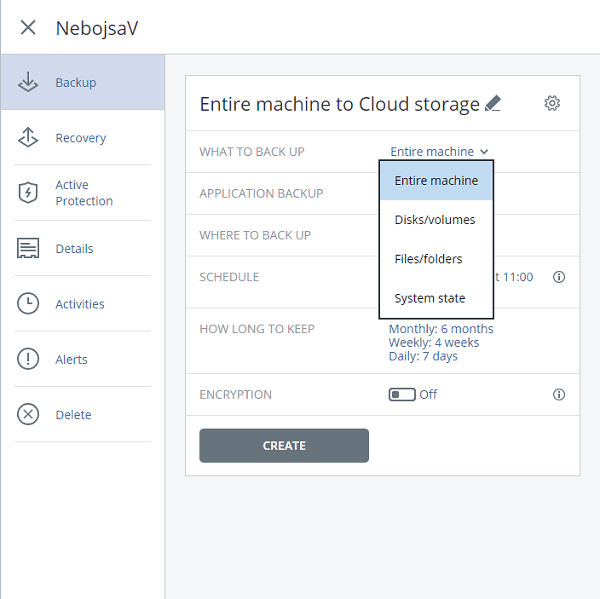Click the Details list icon

[x=28, y=248]
